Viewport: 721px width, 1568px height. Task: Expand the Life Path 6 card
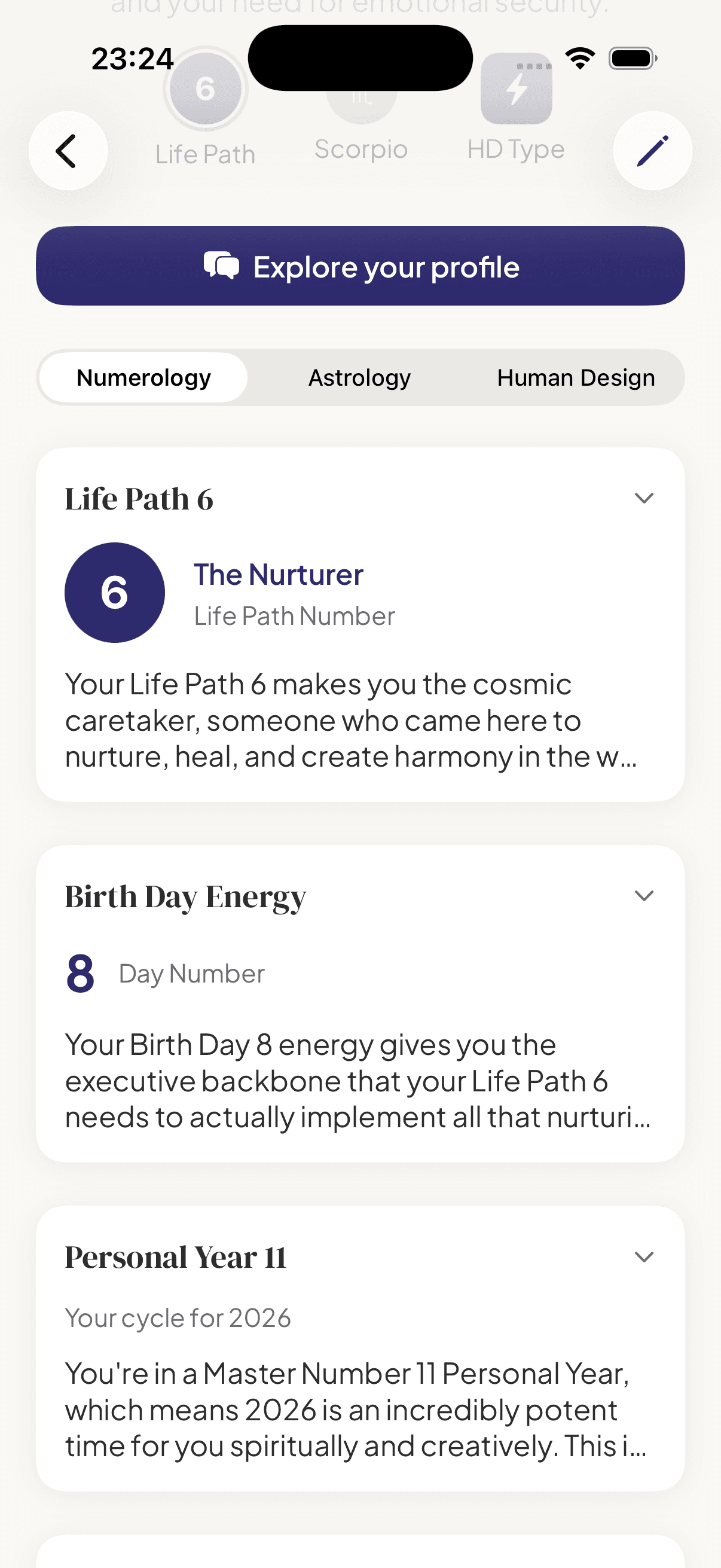tap(646, 498)
